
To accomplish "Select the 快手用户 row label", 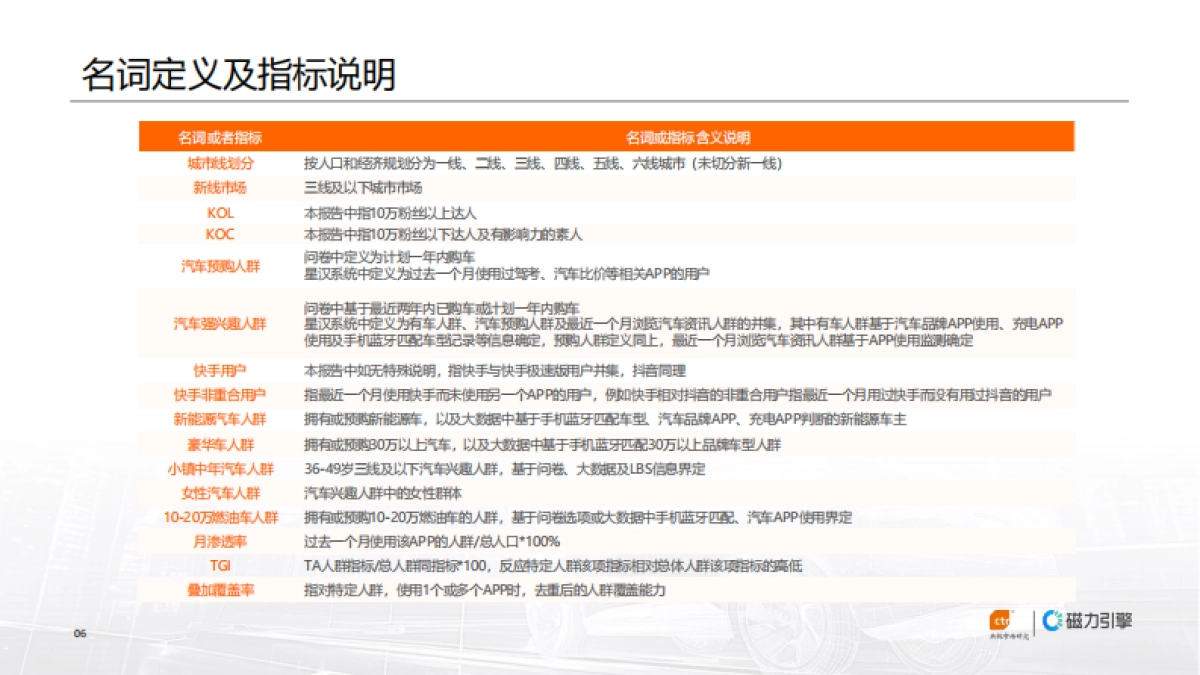I will pos(221,371).
